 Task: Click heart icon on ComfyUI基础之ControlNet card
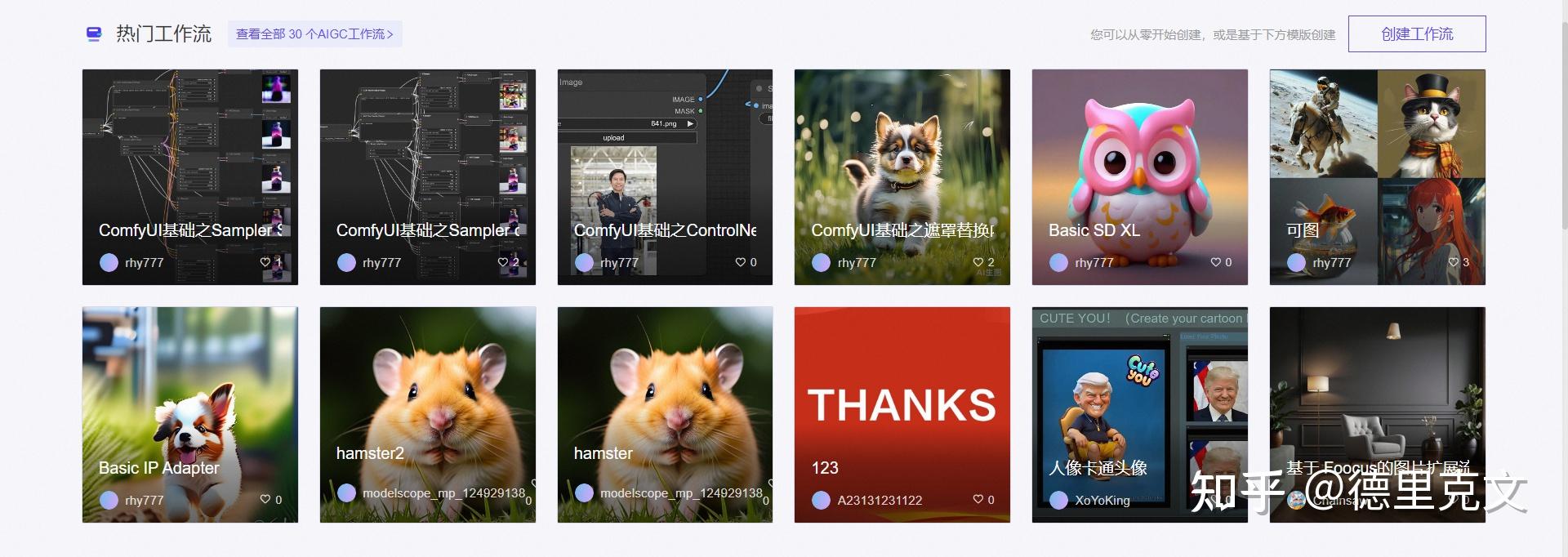741,262
